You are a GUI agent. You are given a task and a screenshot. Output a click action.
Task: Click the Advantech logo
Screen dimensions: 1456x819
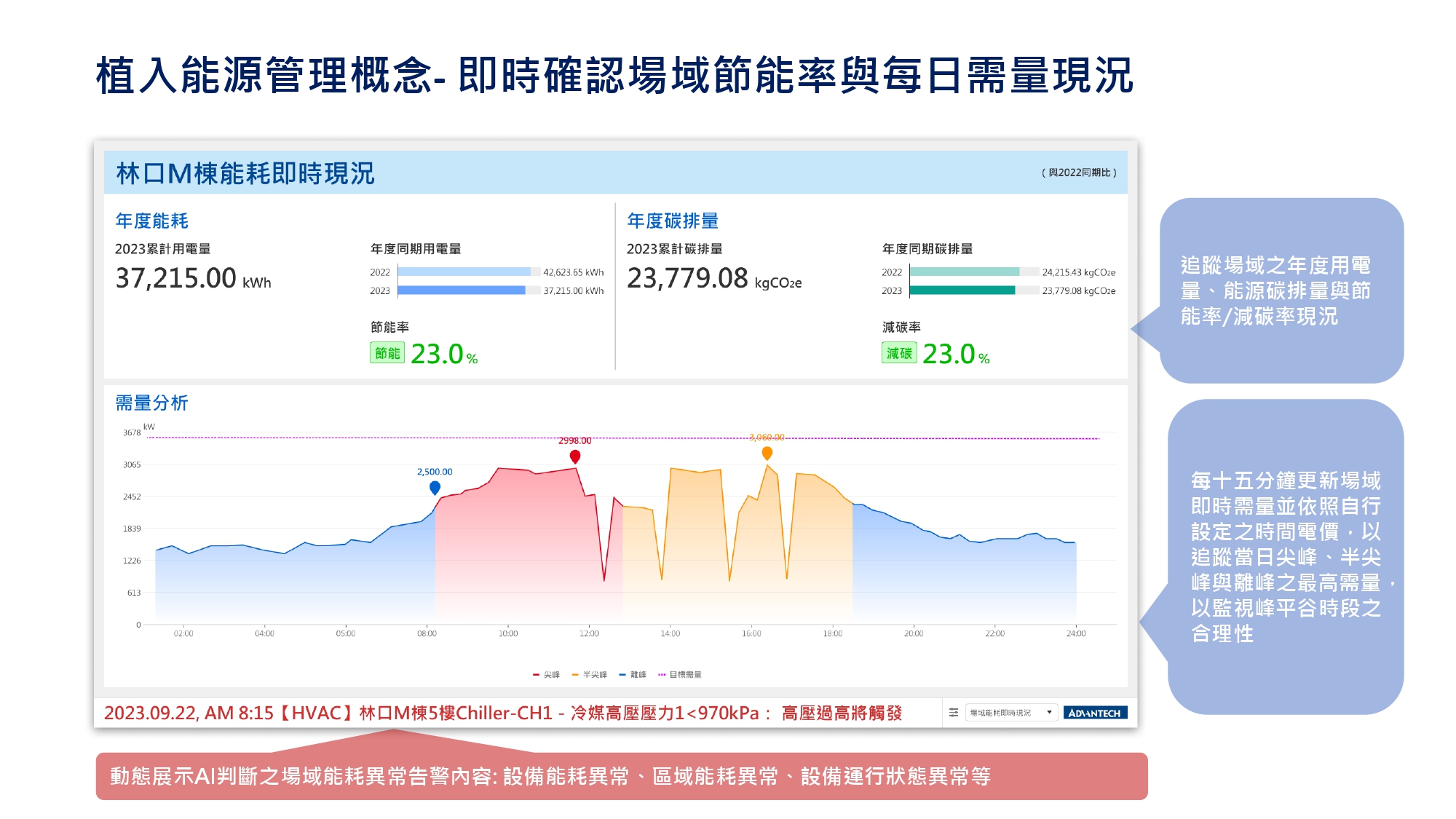[1095, 713]
